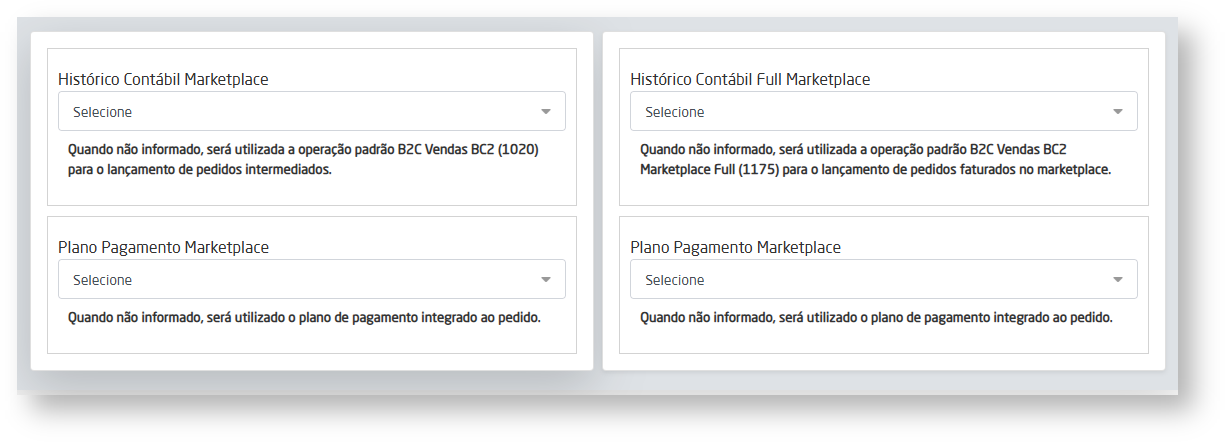Click the 'Histórico Contábil Marketplace' field label

point(163,79)
